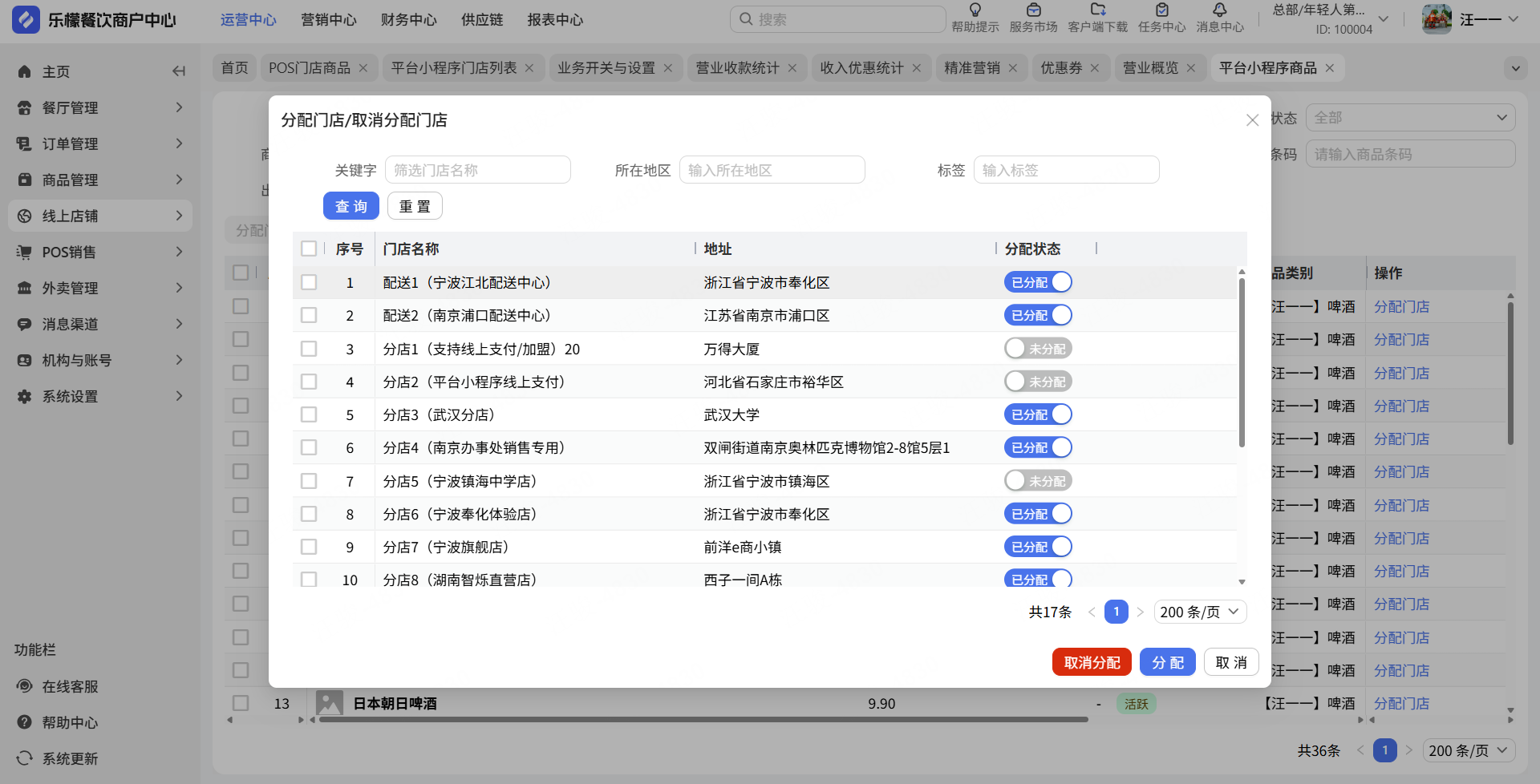Click the red 取消分配 button

1092,662
